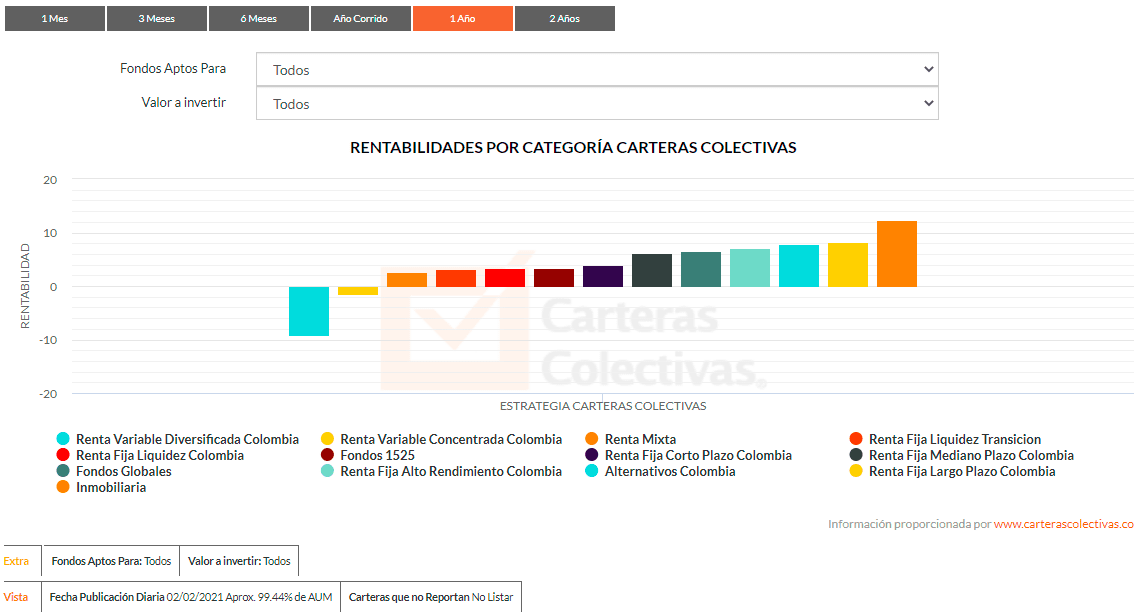Click the dark purple bar in chart
Image resolution: width=1139 pixels, height=614 pixels.
click(603, 276)
